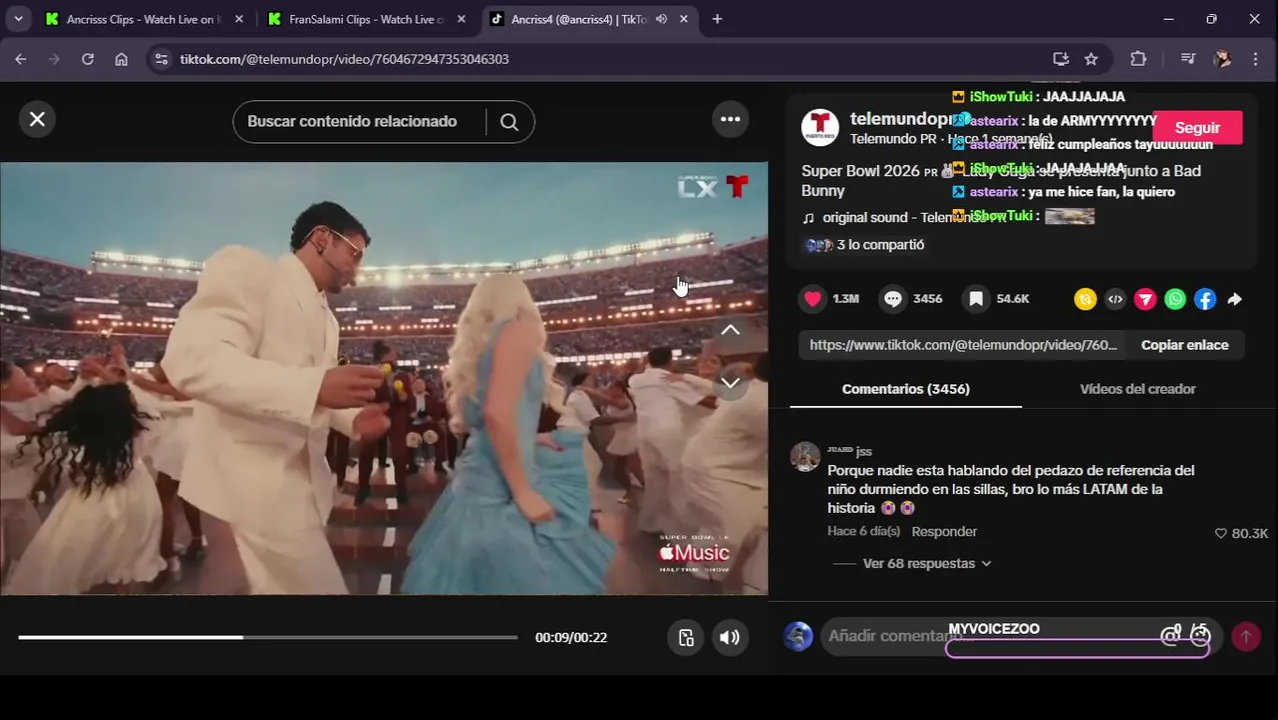Open more share options arrow
Viewport: 1278px width, 720px height.
pos(1235,299)
